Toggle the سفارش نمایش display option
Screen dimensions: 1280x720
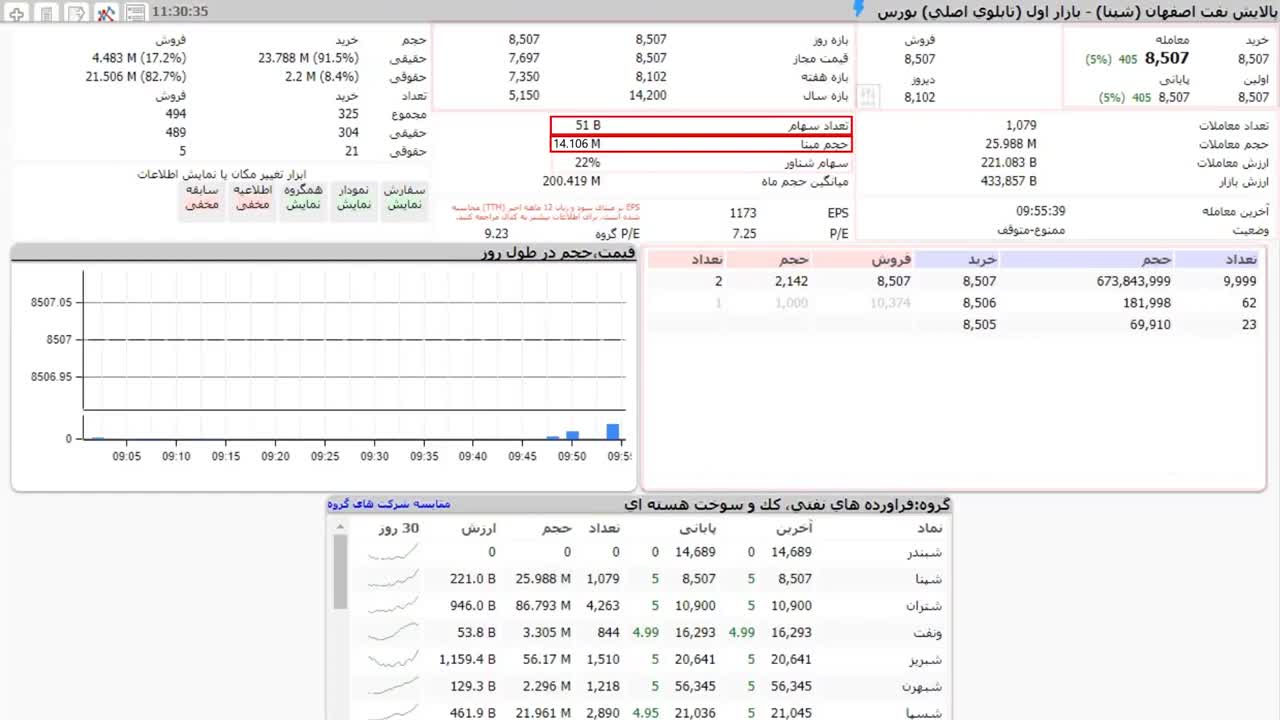coord(405,197)
